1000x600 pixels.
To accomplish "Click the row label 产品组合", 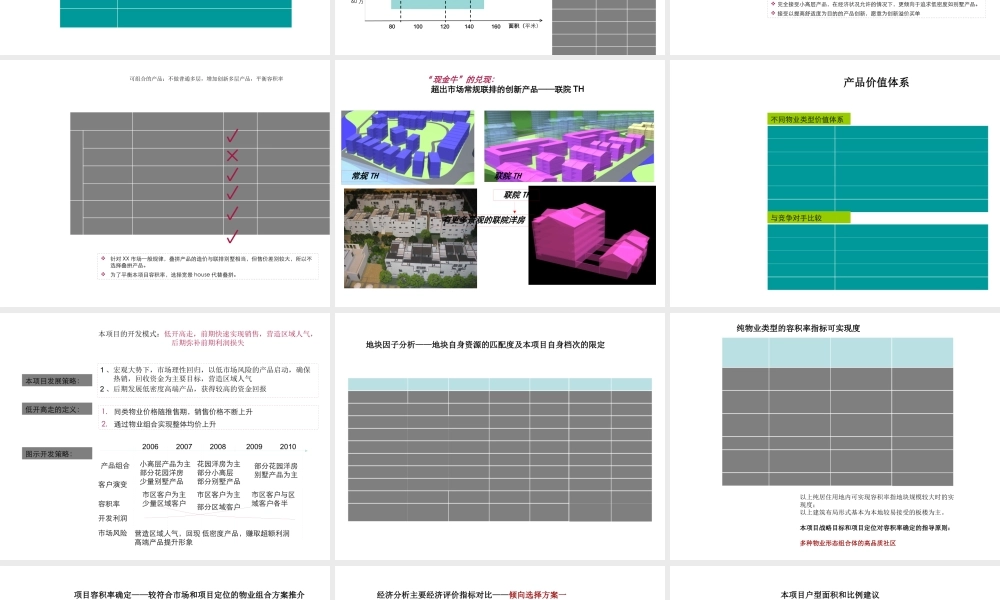I will [x=115, y=465].
